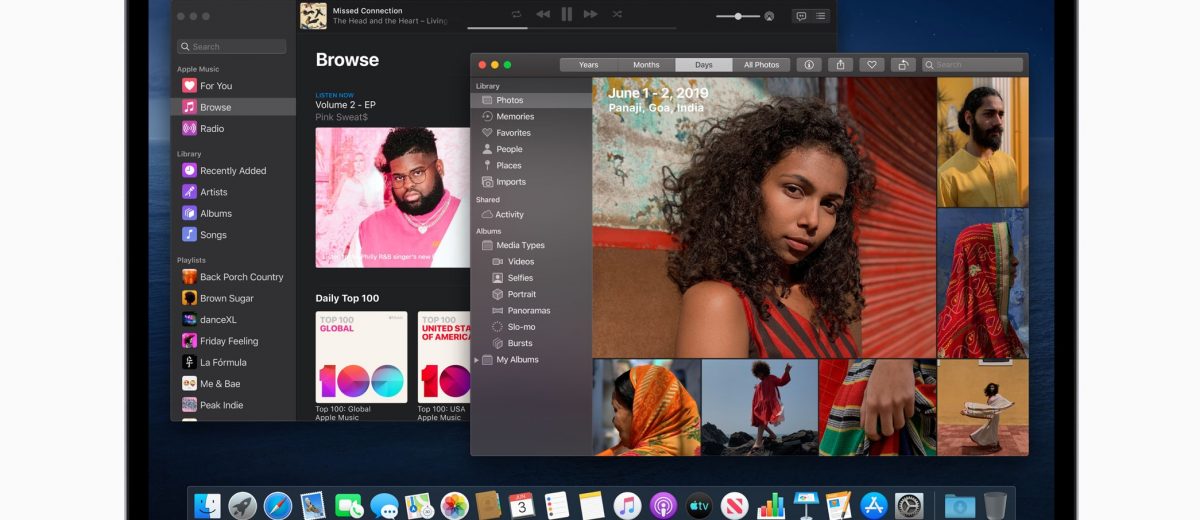The width and height of the screenshot is (1200, 520).
Task: Open photo of dancer in white dress
Action: [x=983, y=408]
